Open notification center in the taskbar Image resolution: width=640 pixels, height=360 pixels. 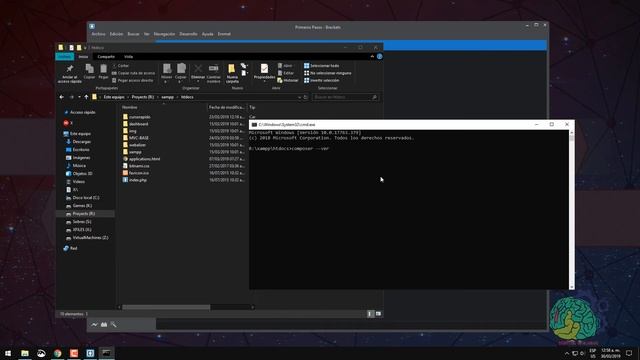[x=629, y=353]
